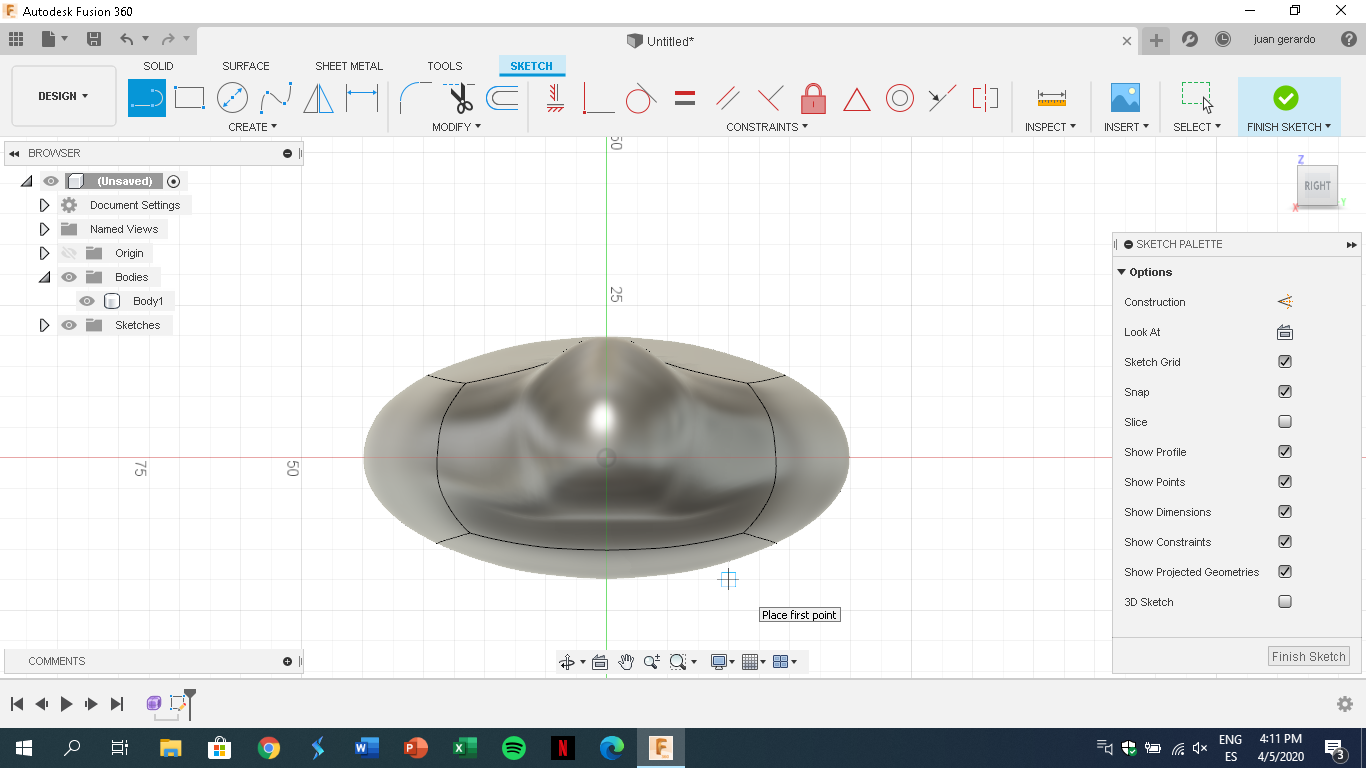Apply the Equal constraint
The width and height of the screenshot is (1366, 768).
tap(684, 98)
